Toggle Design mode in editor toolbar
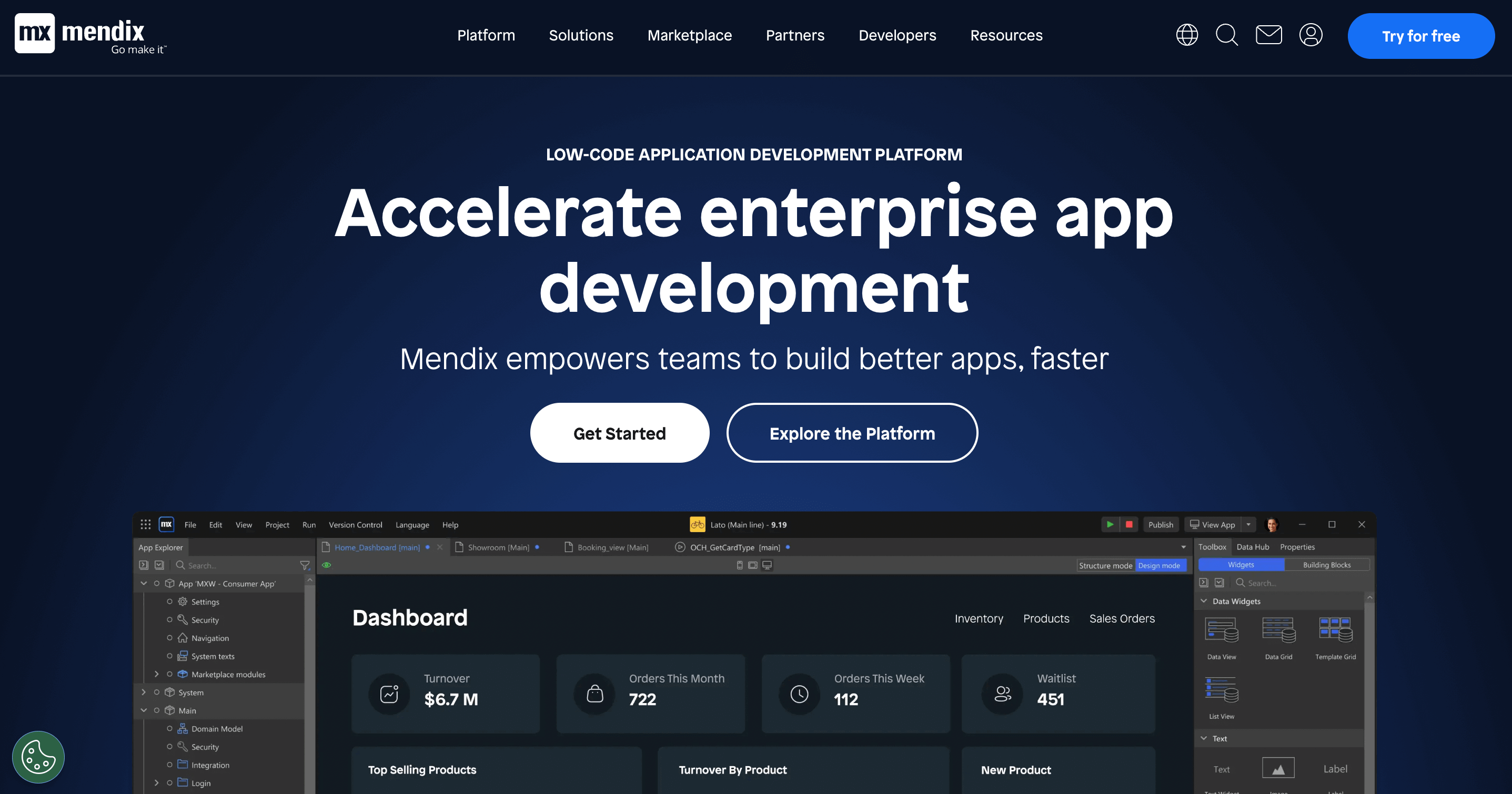The image size is (1512, 794). (1159, 565)
